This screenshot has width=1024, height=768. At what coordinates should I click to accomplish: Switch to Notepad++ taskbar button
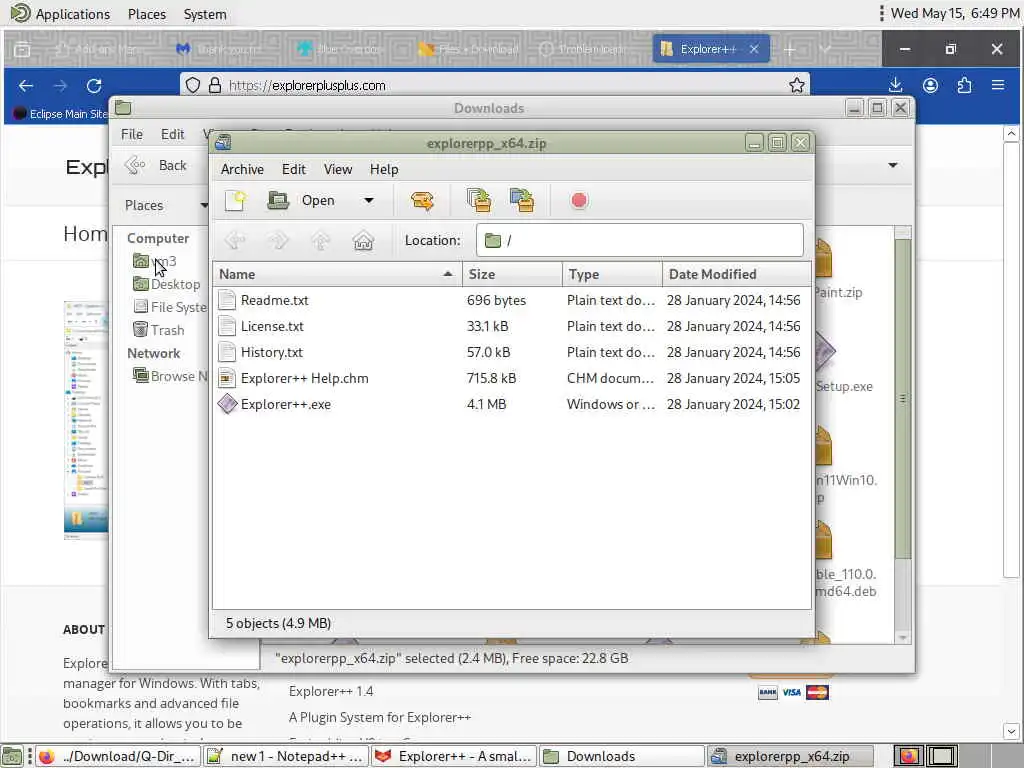click(x=286, y=756)
